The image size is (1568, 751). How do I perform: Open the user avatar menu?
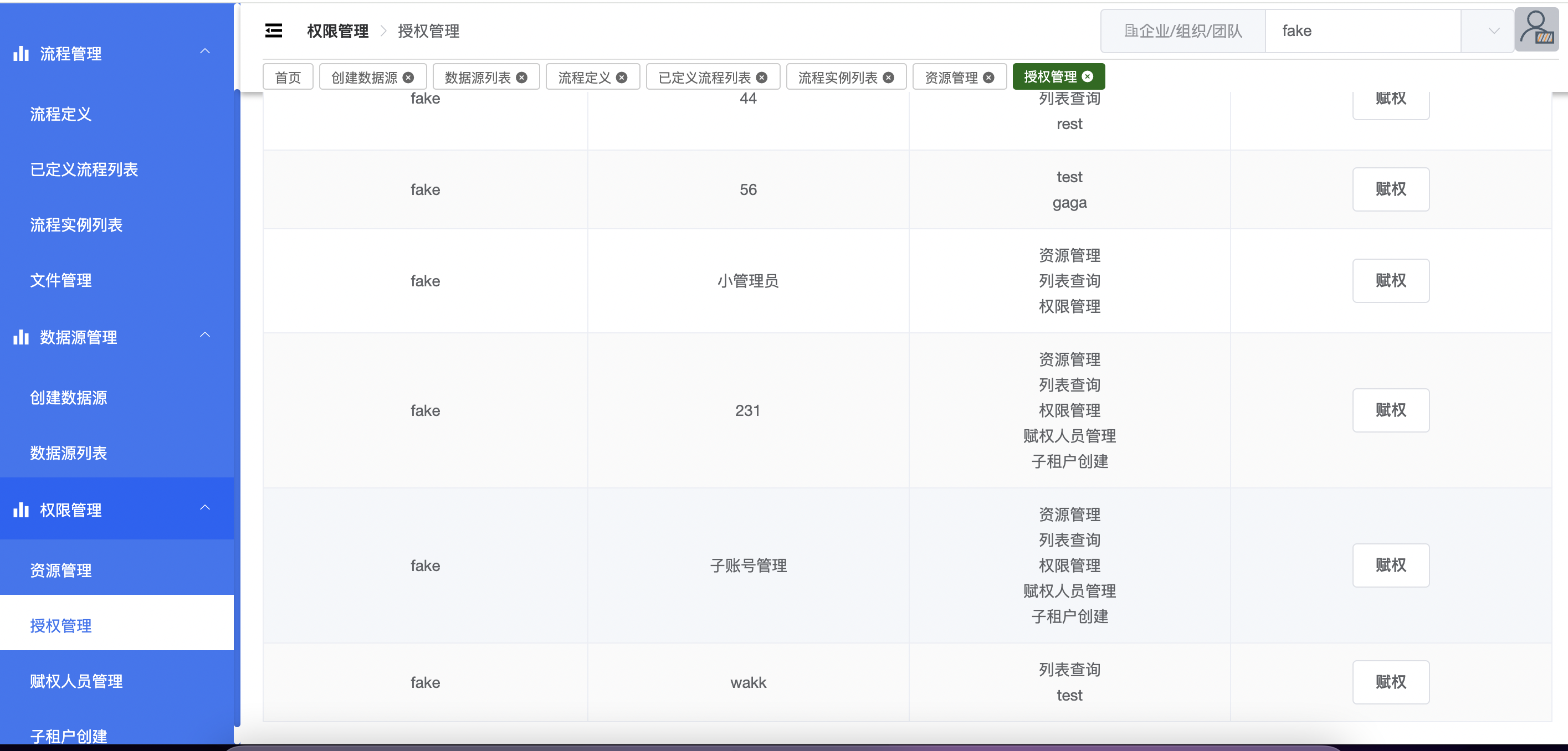coord(1536,30)
